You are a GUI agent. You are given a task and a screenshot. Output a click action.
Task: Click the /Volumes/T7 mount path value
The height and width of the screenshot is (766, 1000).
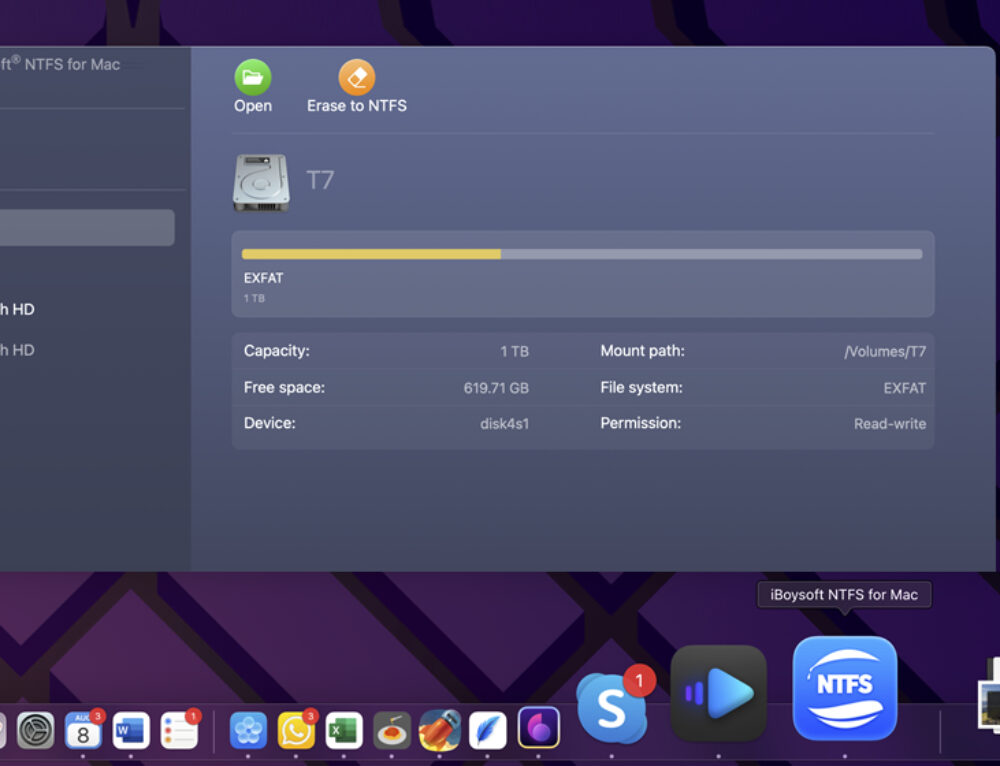(885, 351)
